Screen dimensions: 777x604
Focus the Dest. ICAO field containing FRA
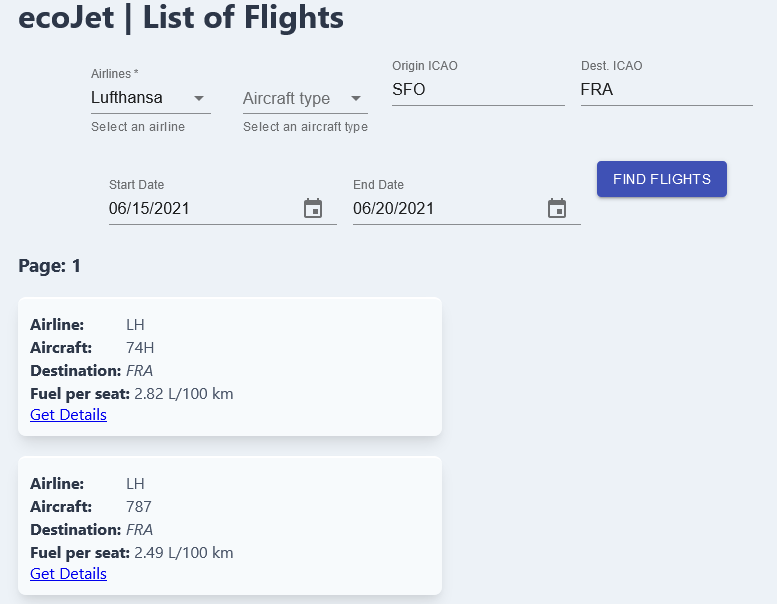[x=666, y=89]
